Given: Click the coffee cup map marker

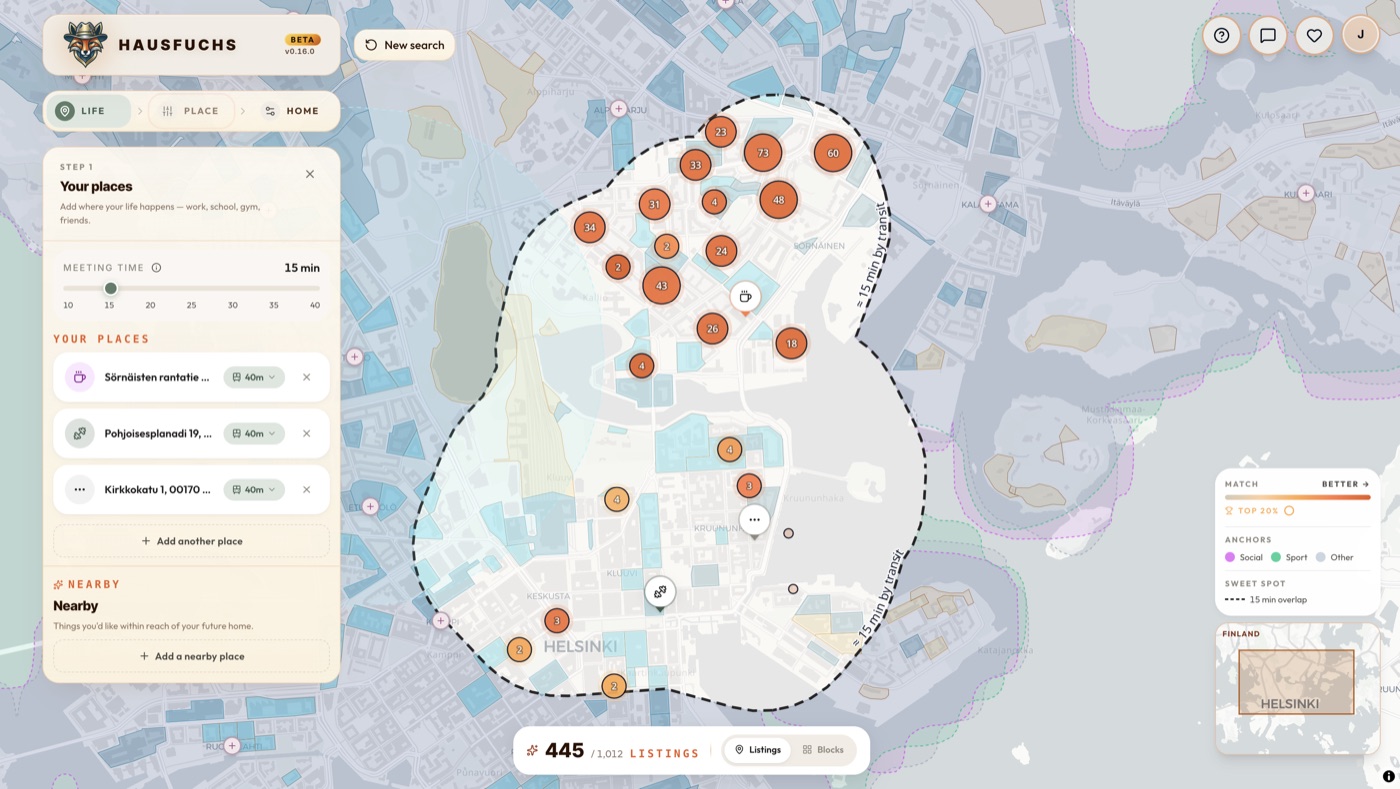Looking at the screenshot, I should coord(744,297).
